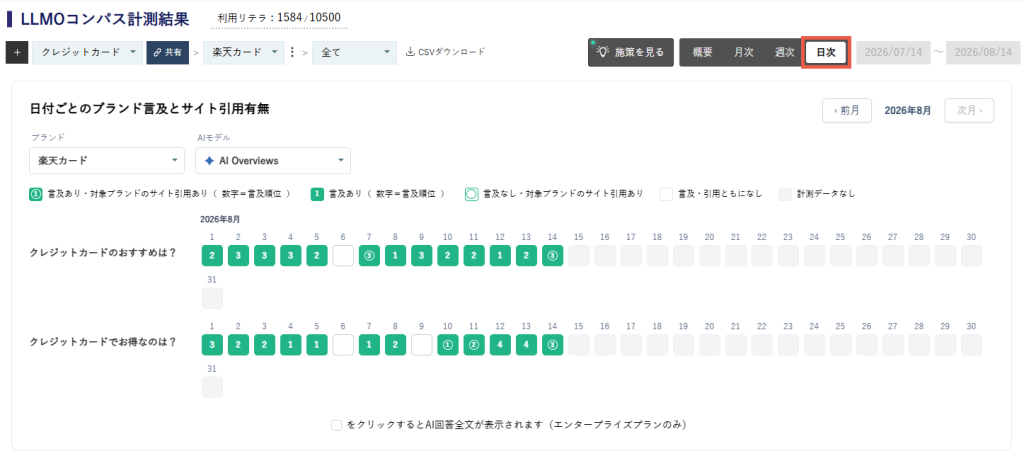This screenshot has width=1024, height=456.
Task: Click empty day 6 cell for クレジットカードのおすすめは？
Action: click(343, 255)
